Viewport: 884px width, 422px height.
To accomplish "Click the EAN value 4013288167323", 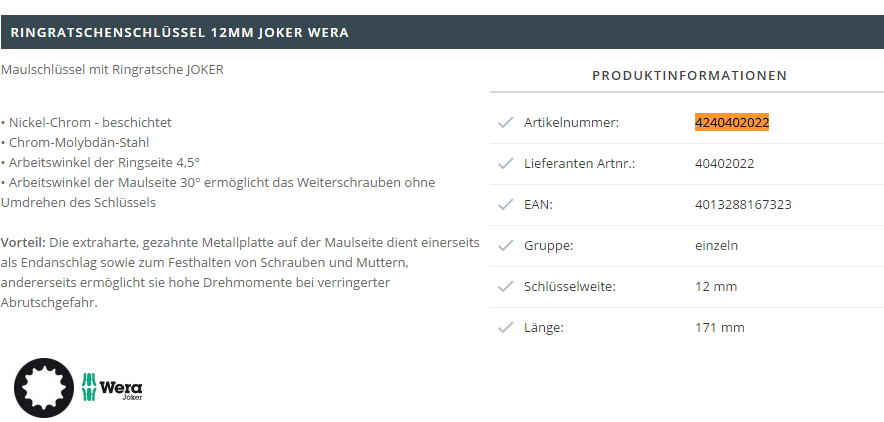I will (x=743, y=205).
